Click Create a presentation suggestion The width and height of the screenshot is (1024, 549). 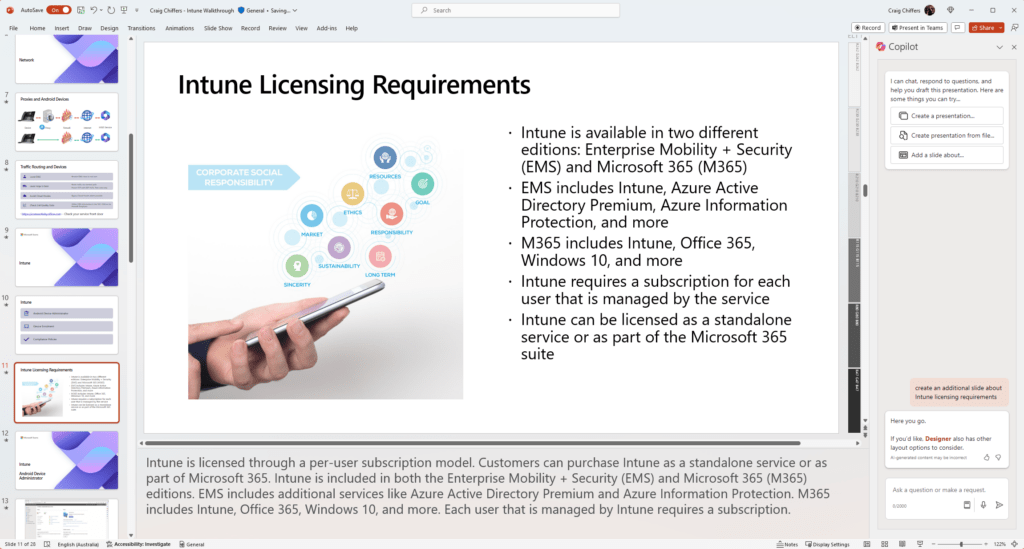[x=946, y=116]
